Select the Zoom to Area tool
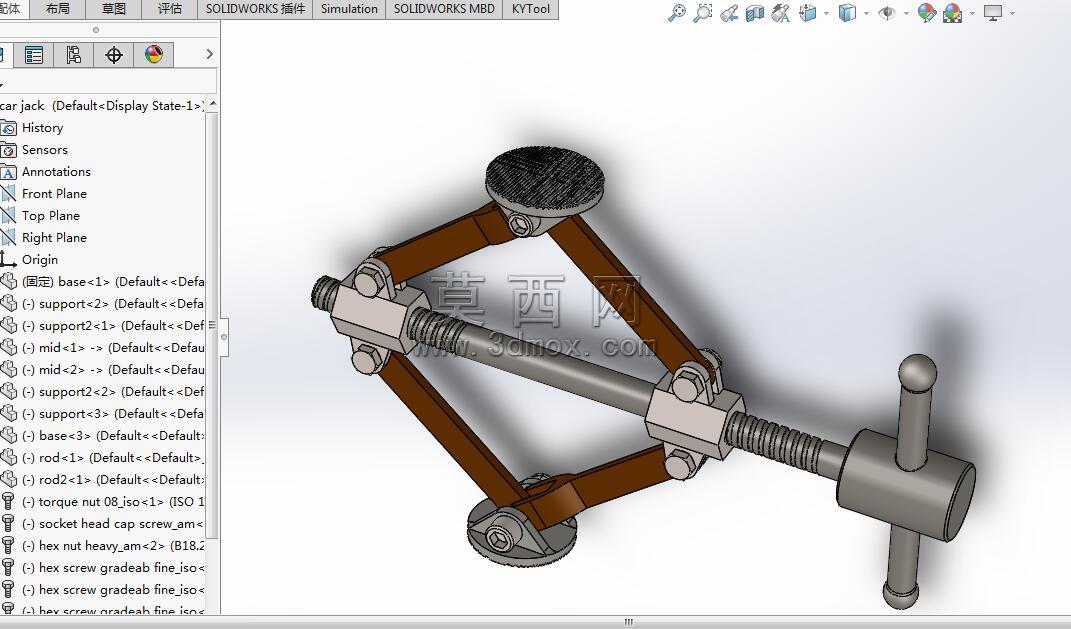This screenshot has height=629, width=1071. click(x=703, y=13)
